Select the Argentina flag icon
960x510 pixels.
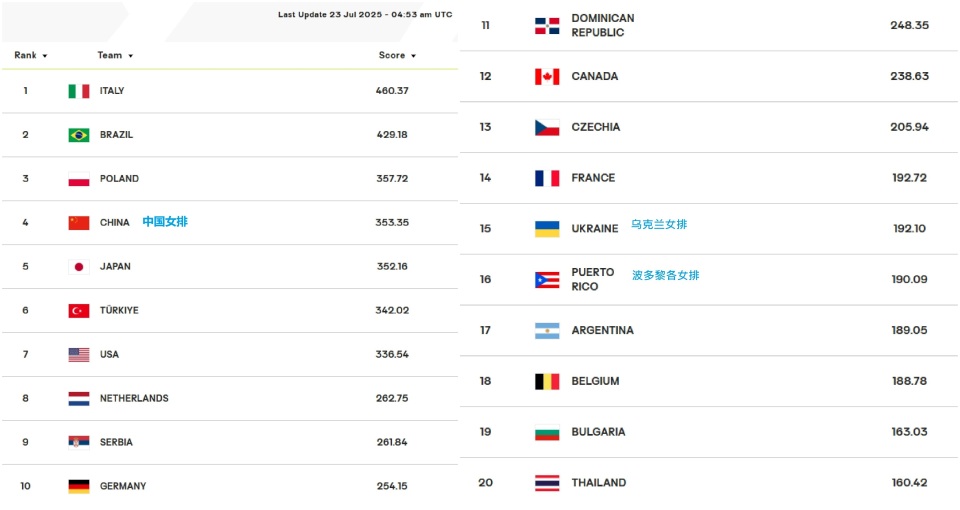[x=547, y=331]
